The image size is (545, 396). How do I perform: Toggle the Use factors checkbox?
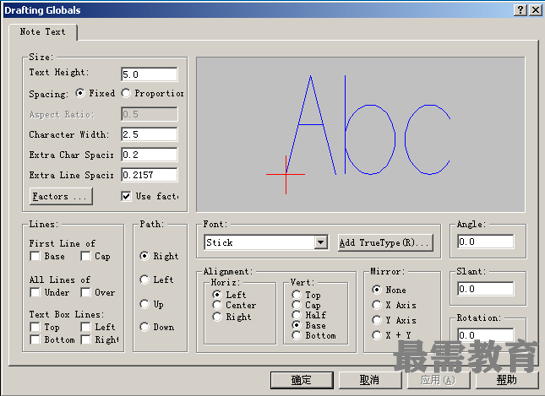pyautogui.click(x=126, y=196)
